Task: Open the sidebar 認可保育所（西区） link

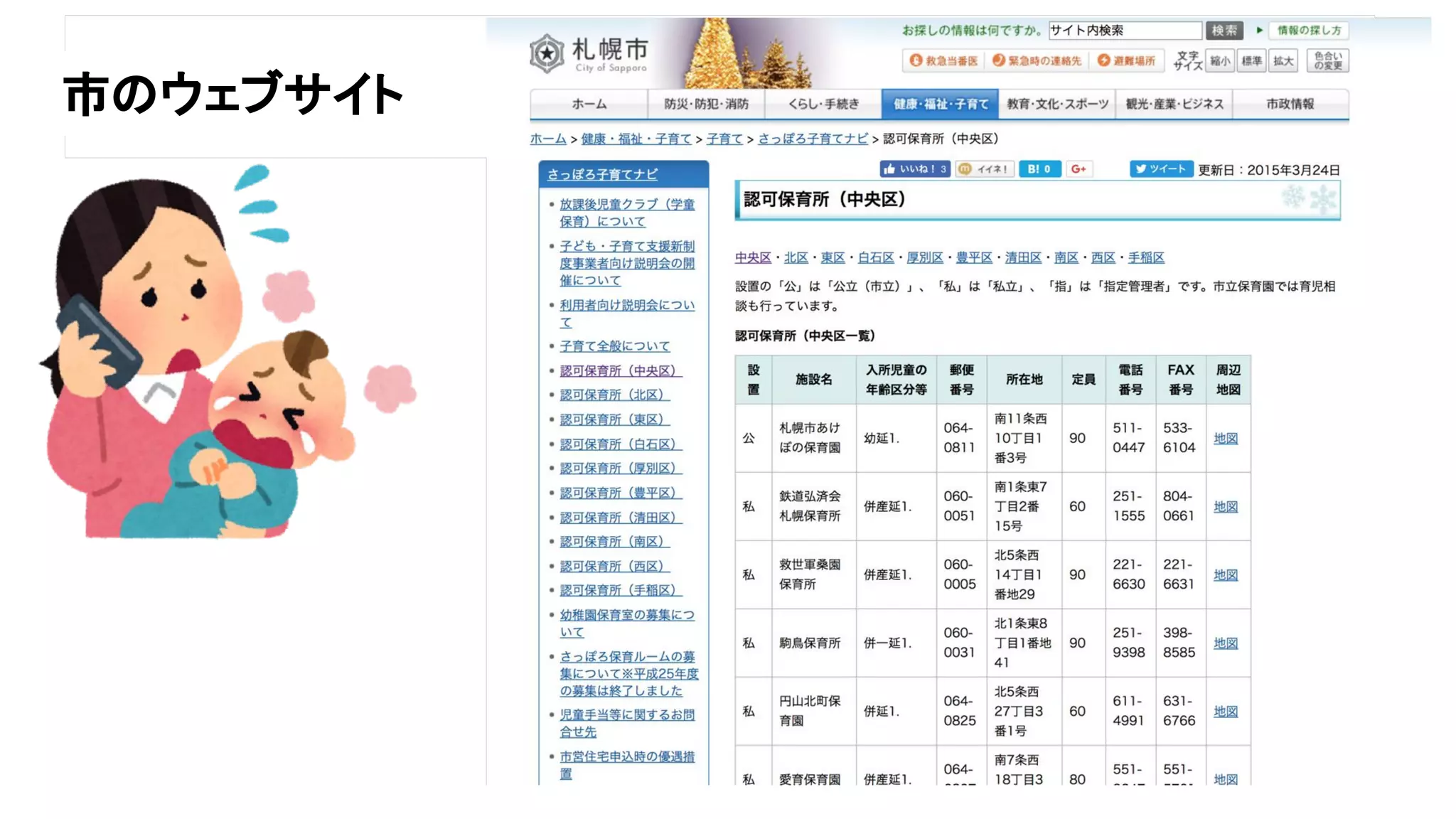Action: click(x=614, y=567)
